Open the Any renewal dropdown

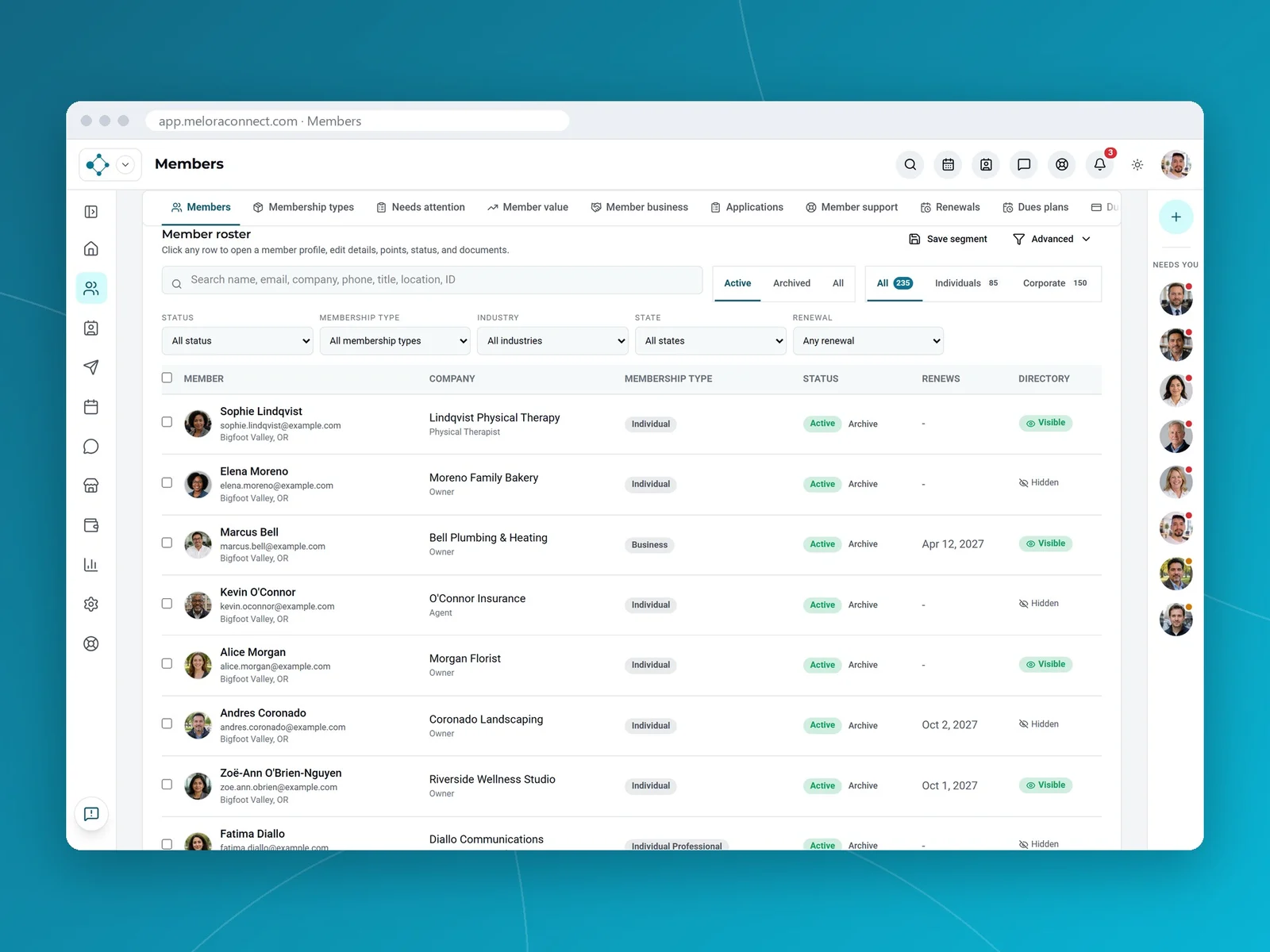point(868,341)
